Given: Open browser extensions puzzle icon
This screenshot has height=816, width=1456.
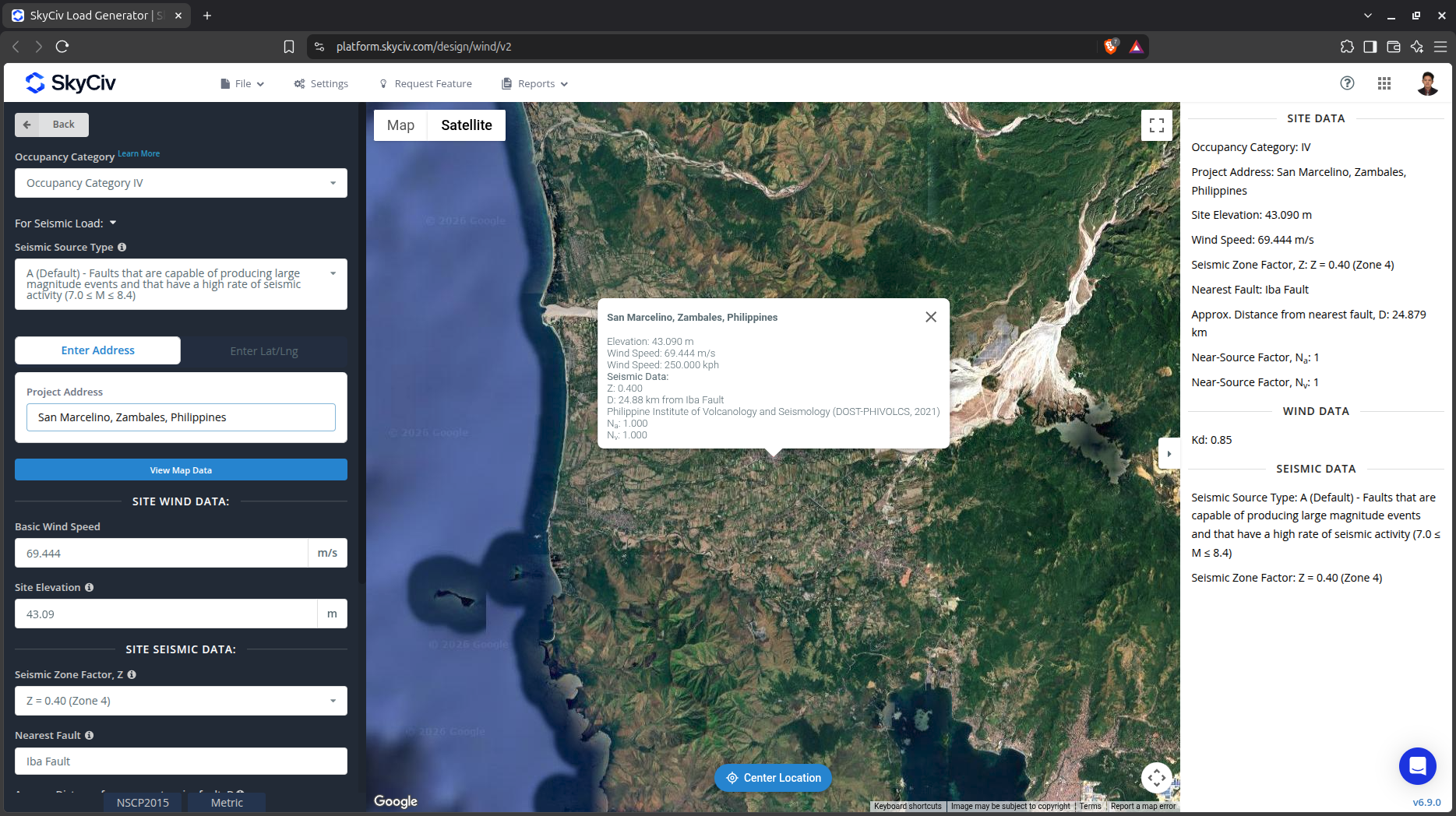Looking at the screenshot, I should pos(1347,47).
